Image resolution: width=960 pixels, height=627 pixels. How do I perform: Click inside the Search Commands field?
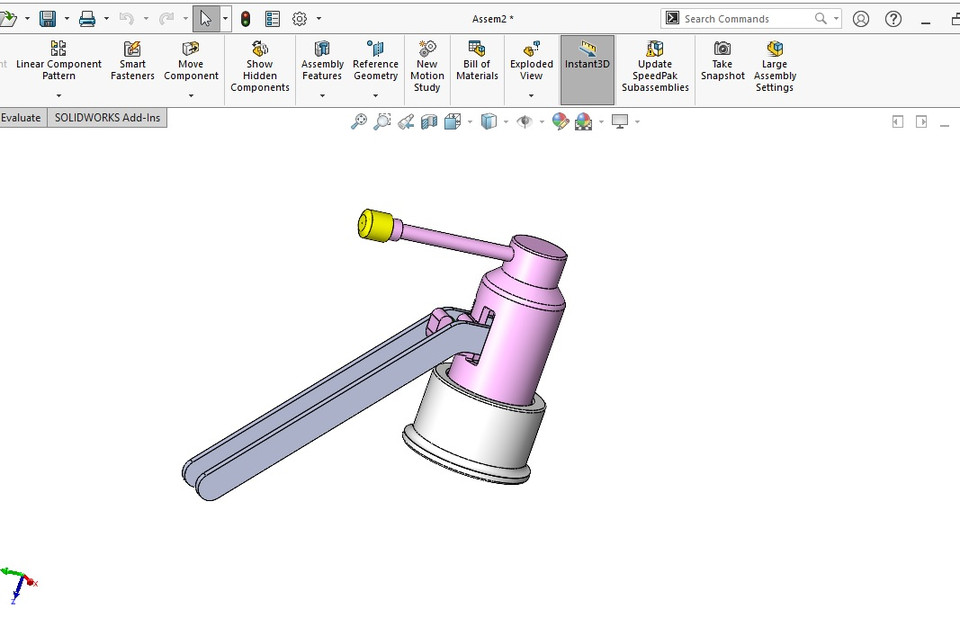[x=745, y=18]
